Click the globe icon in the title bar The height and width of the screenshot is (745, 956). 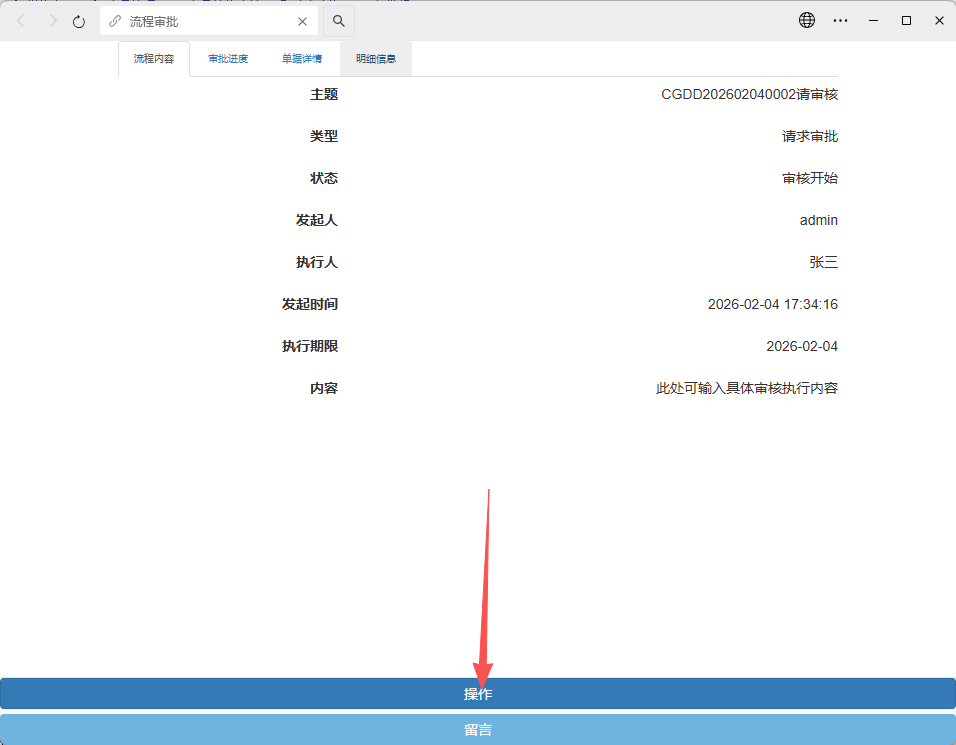[807, 20]
